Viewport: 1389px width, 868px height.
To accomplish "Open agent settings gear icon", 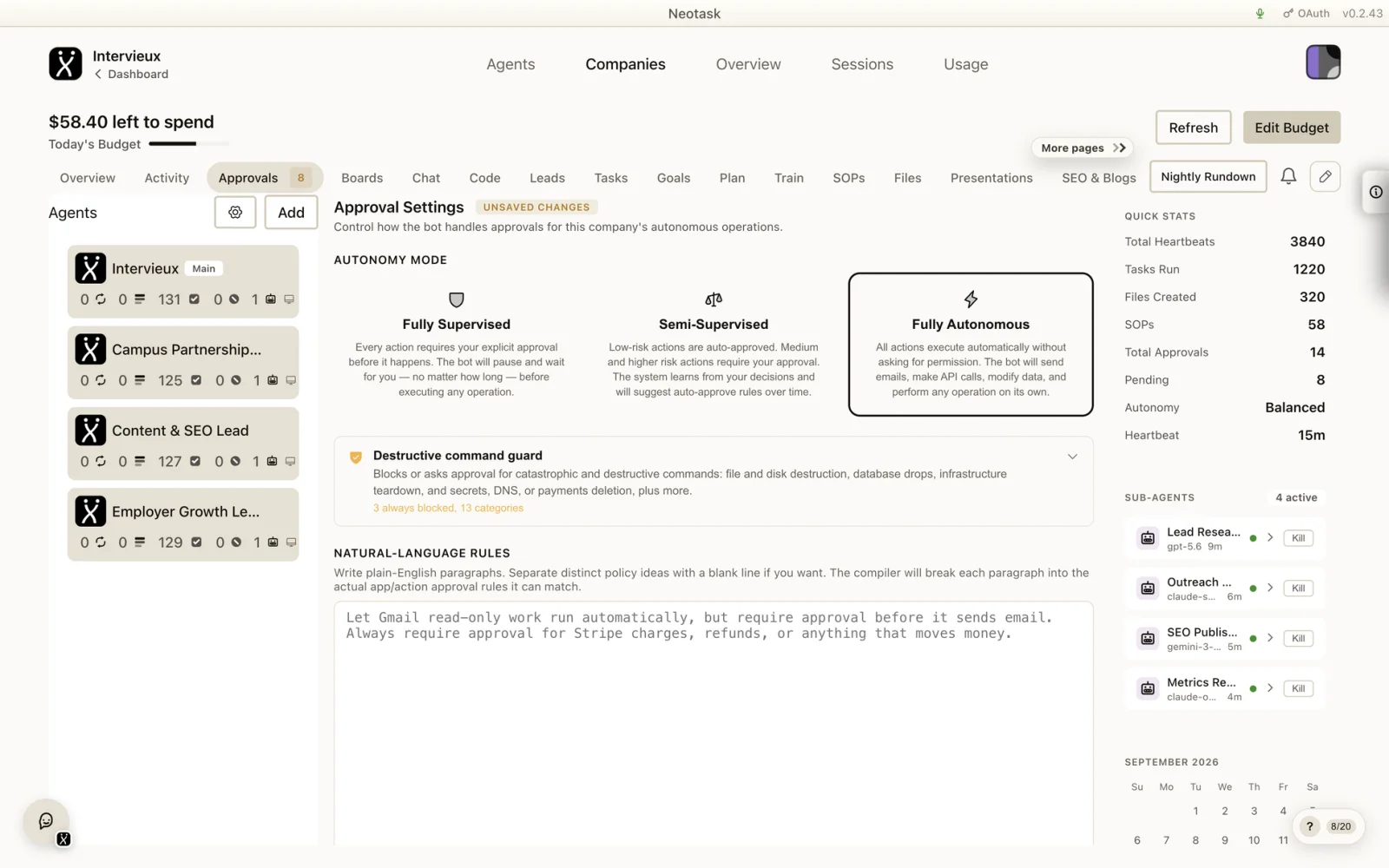I will (235, 213).
